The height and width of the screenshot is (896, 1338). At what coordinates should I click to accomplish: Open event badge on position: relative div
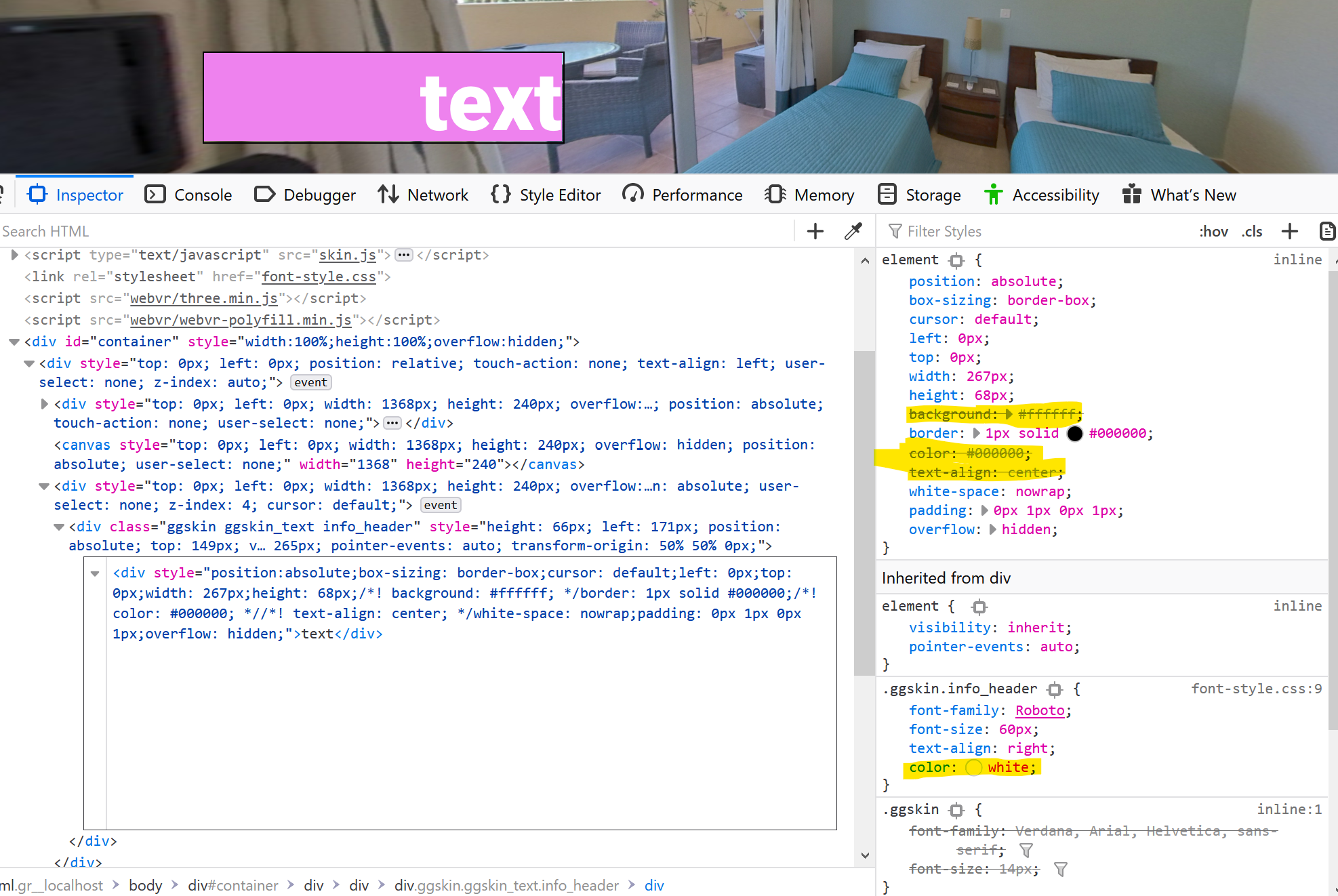(311, 382)
